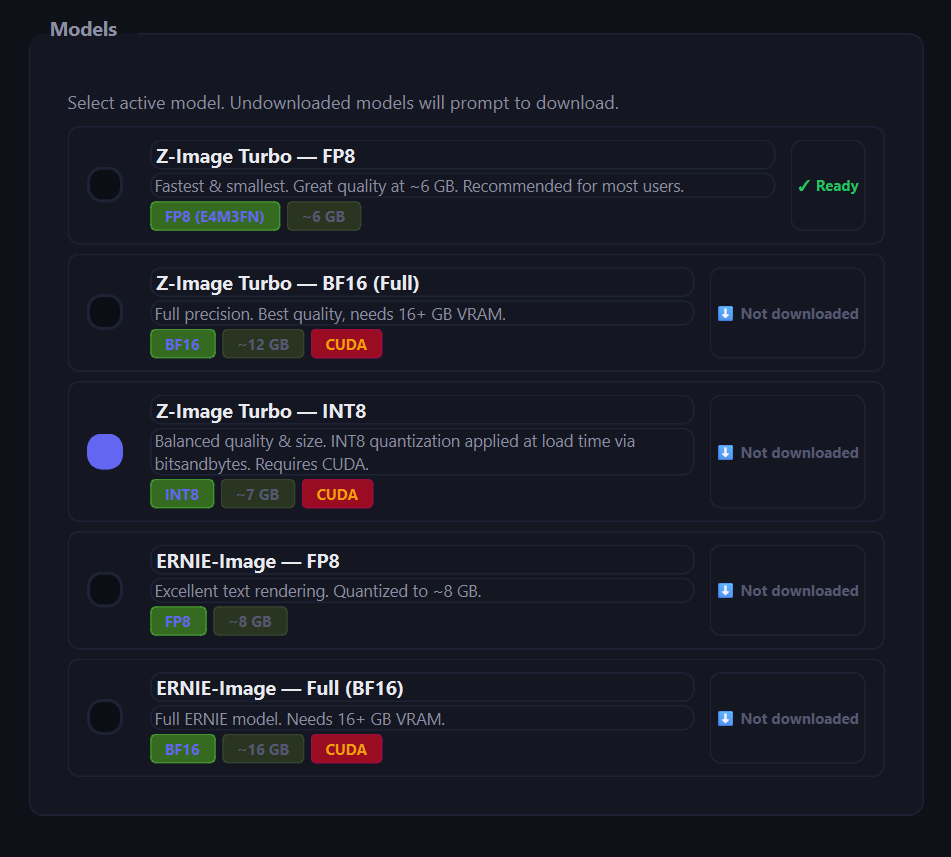Click the download icon for Z-Image Turbo BF16
The width and height of the screenshot is (951, 857).
pyautogui.click(x=725, y=314)
